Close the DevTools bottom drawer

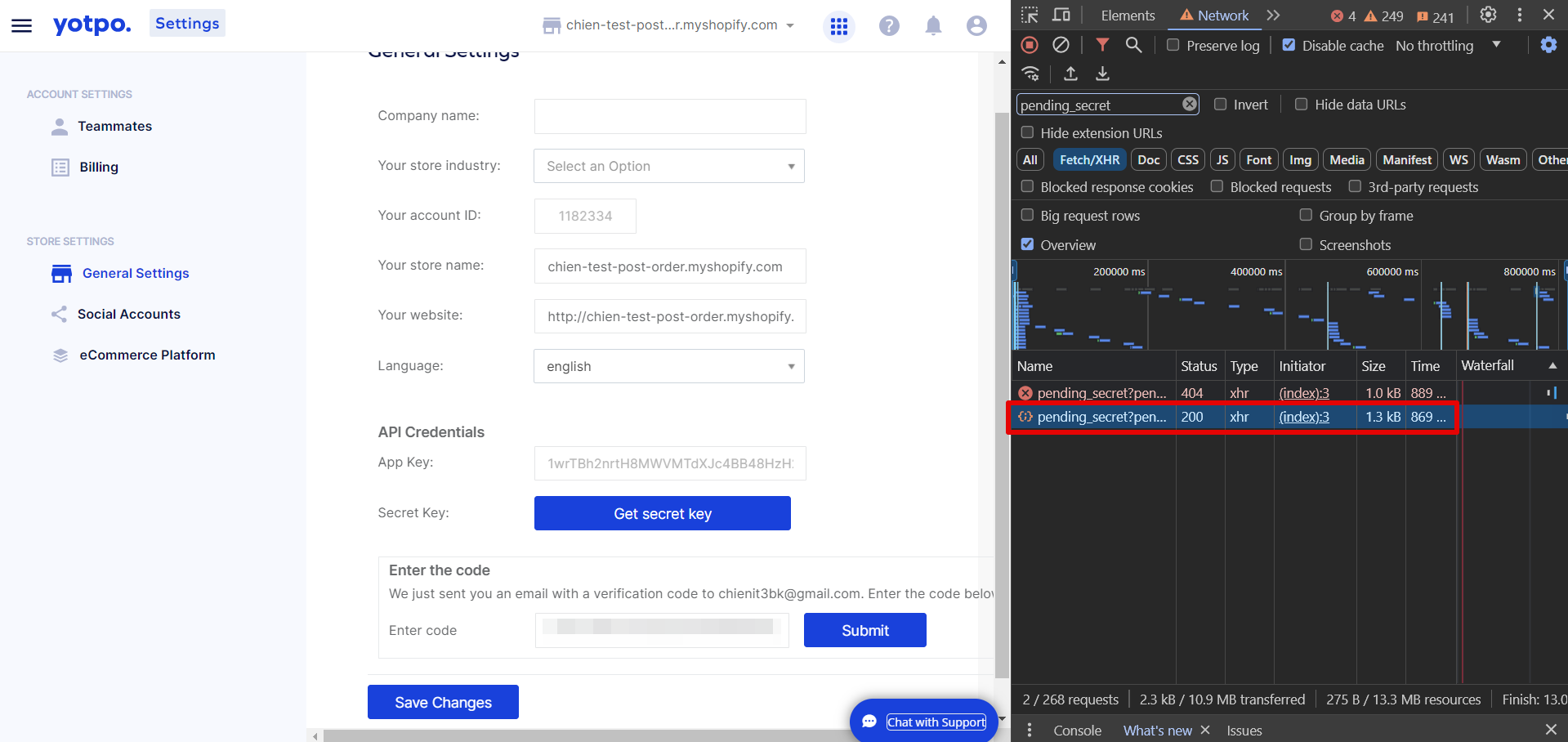[1551, 729]
